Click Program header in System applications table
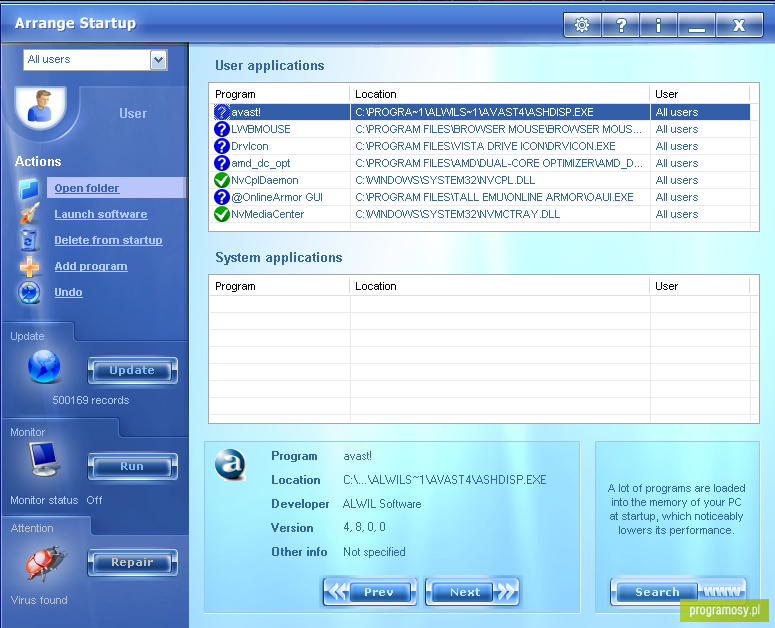 (280, 286)
